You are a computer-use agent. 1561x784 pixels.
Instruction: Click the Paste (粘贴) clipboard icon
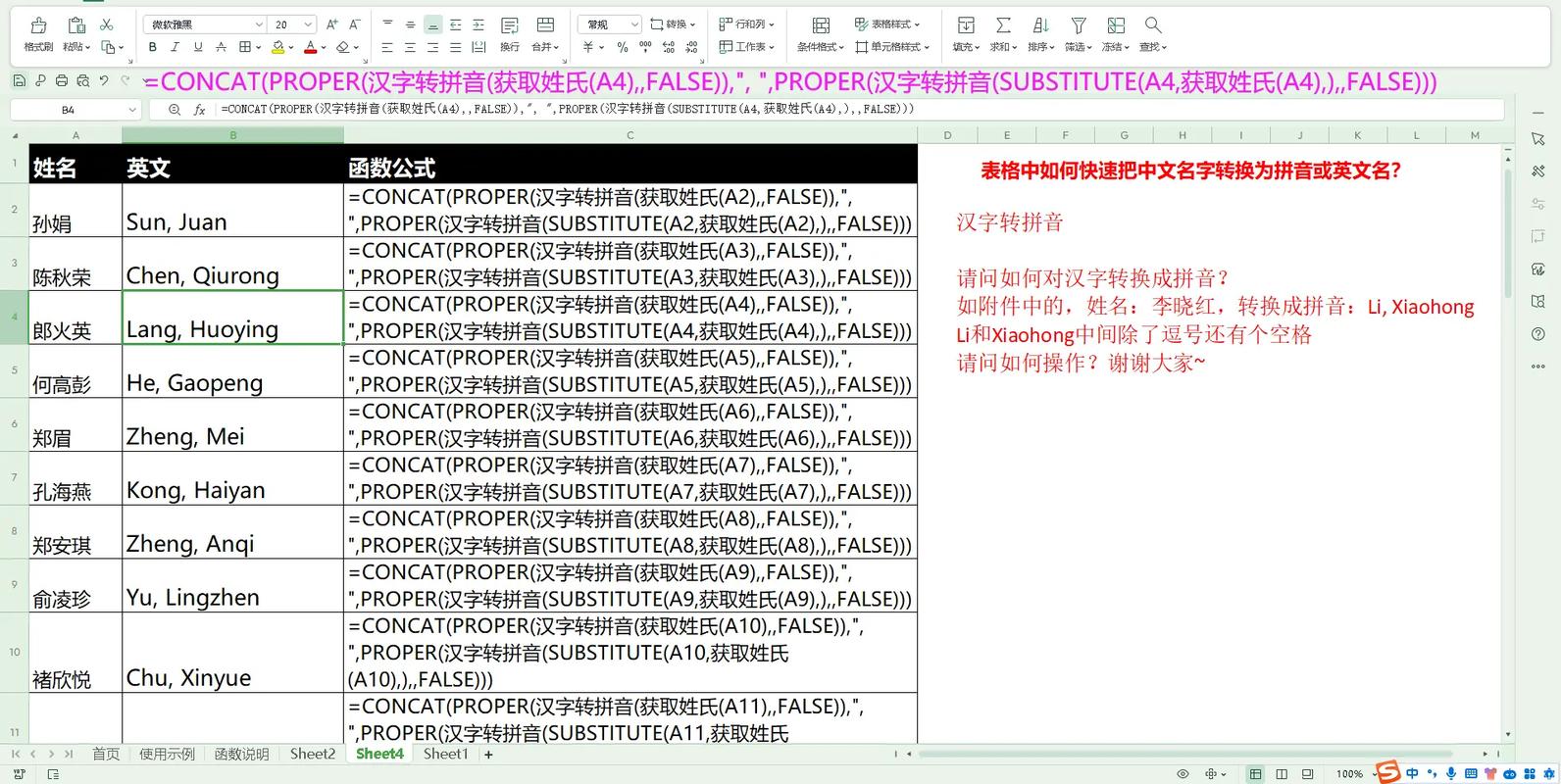click(76, 25)
